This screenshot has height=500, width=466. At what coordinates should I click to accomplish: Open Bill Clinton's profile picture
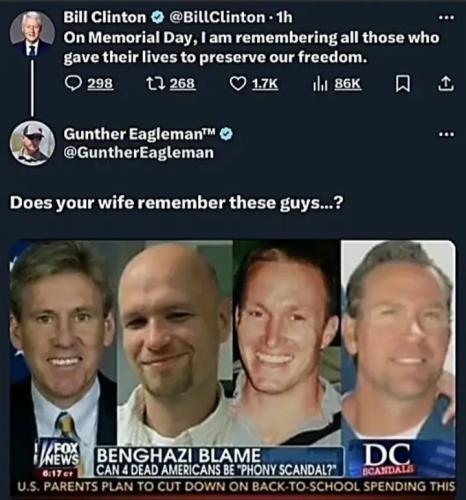coord(32,34)
